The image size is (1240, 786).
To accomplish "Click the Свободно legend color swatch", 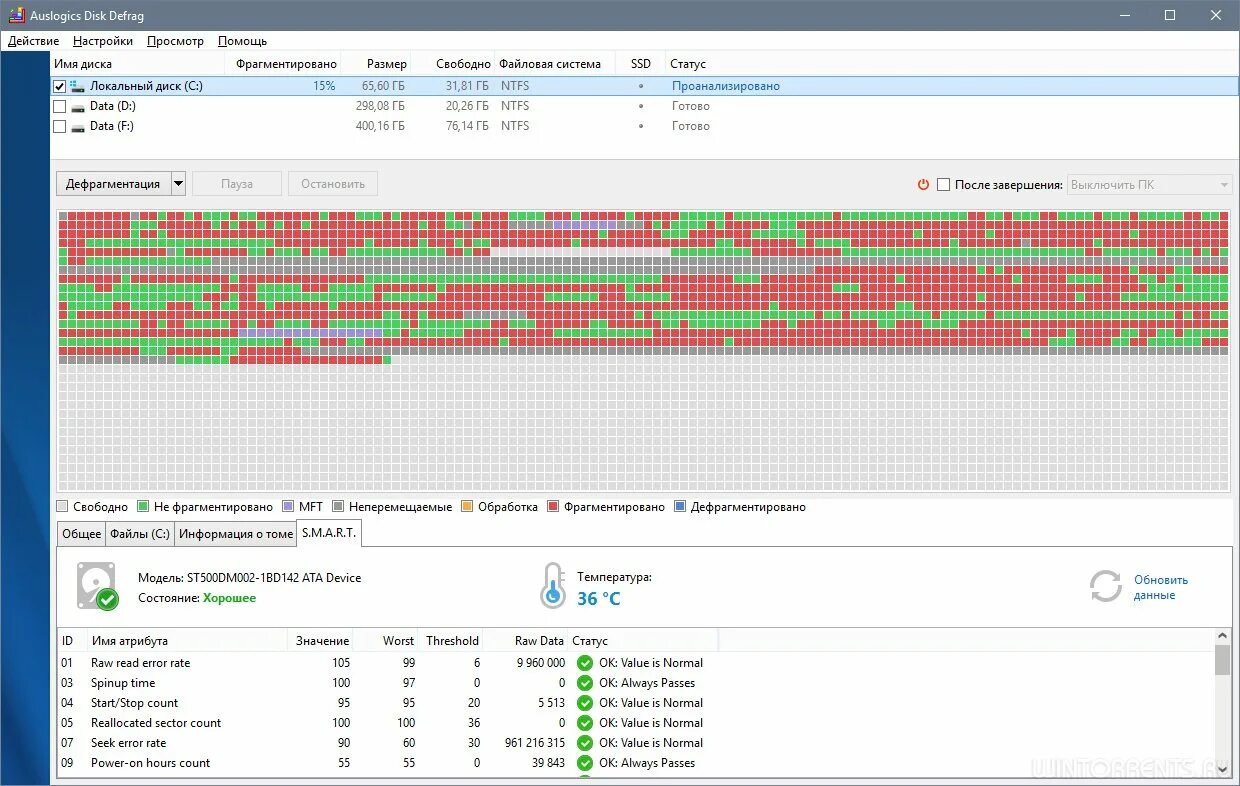I will point(63,507).
